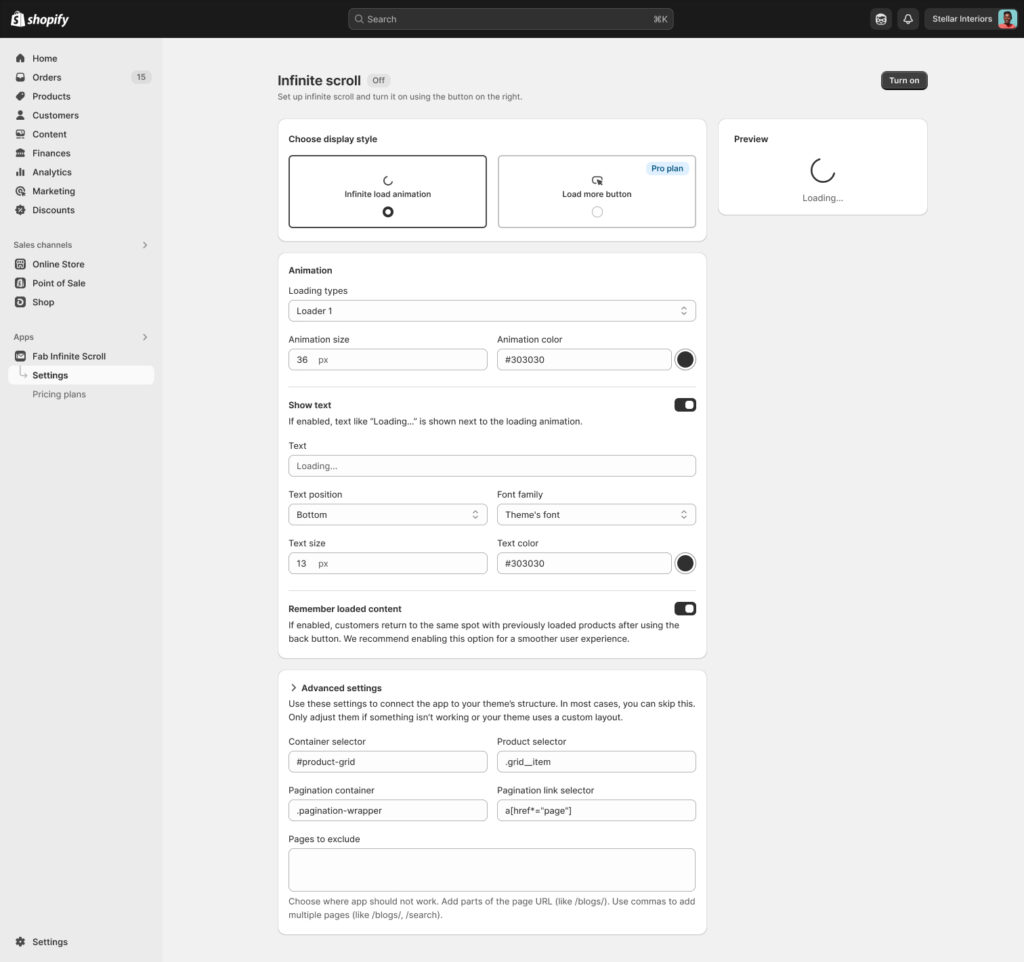The height and width of the screenshot is (962, 1024).
Task: Click the cursor icon in Load more button card
Action: pyautogui.click(x=597, y=180)
